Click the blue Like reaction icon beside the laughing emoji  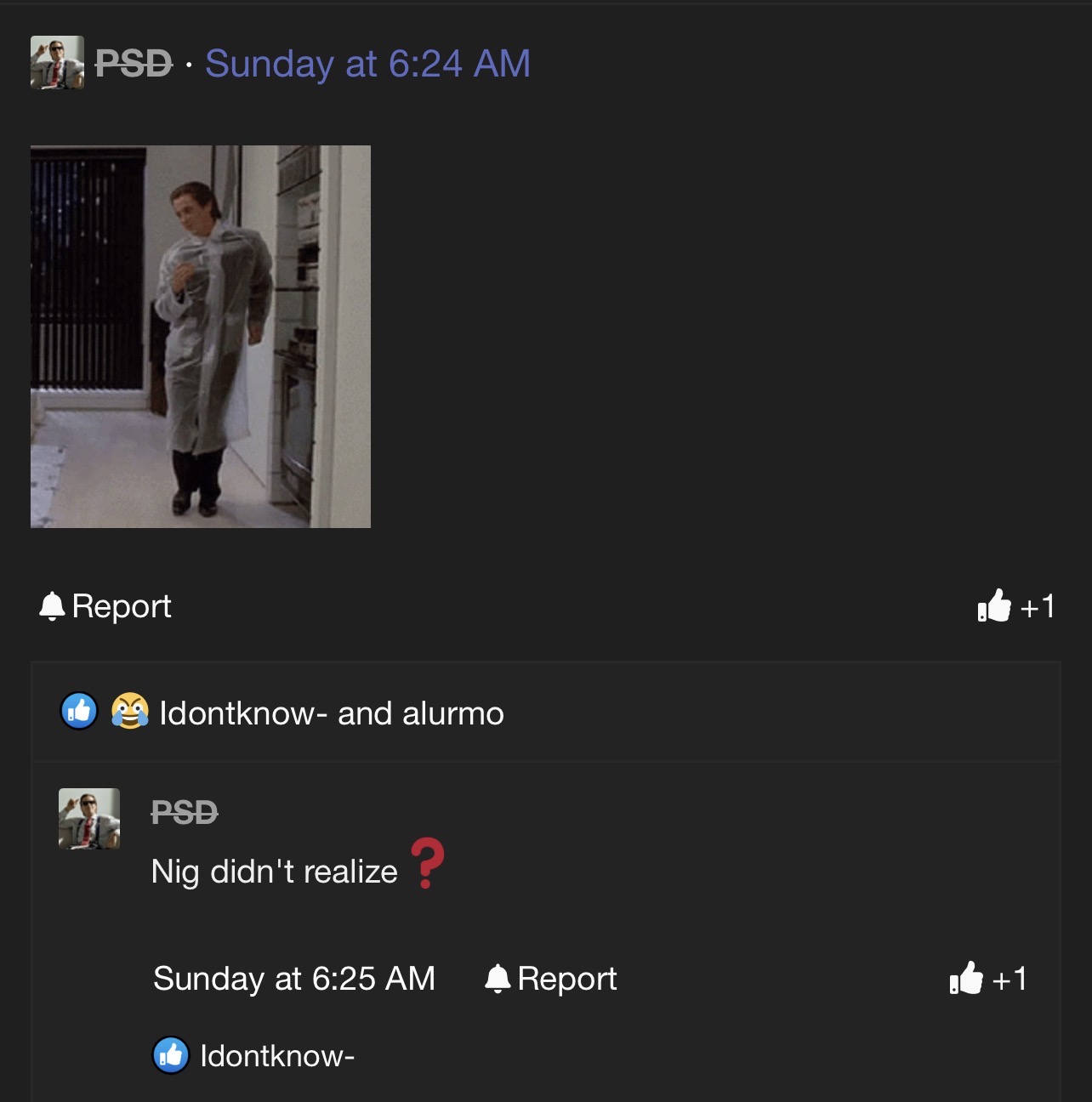tap(79, 712)
